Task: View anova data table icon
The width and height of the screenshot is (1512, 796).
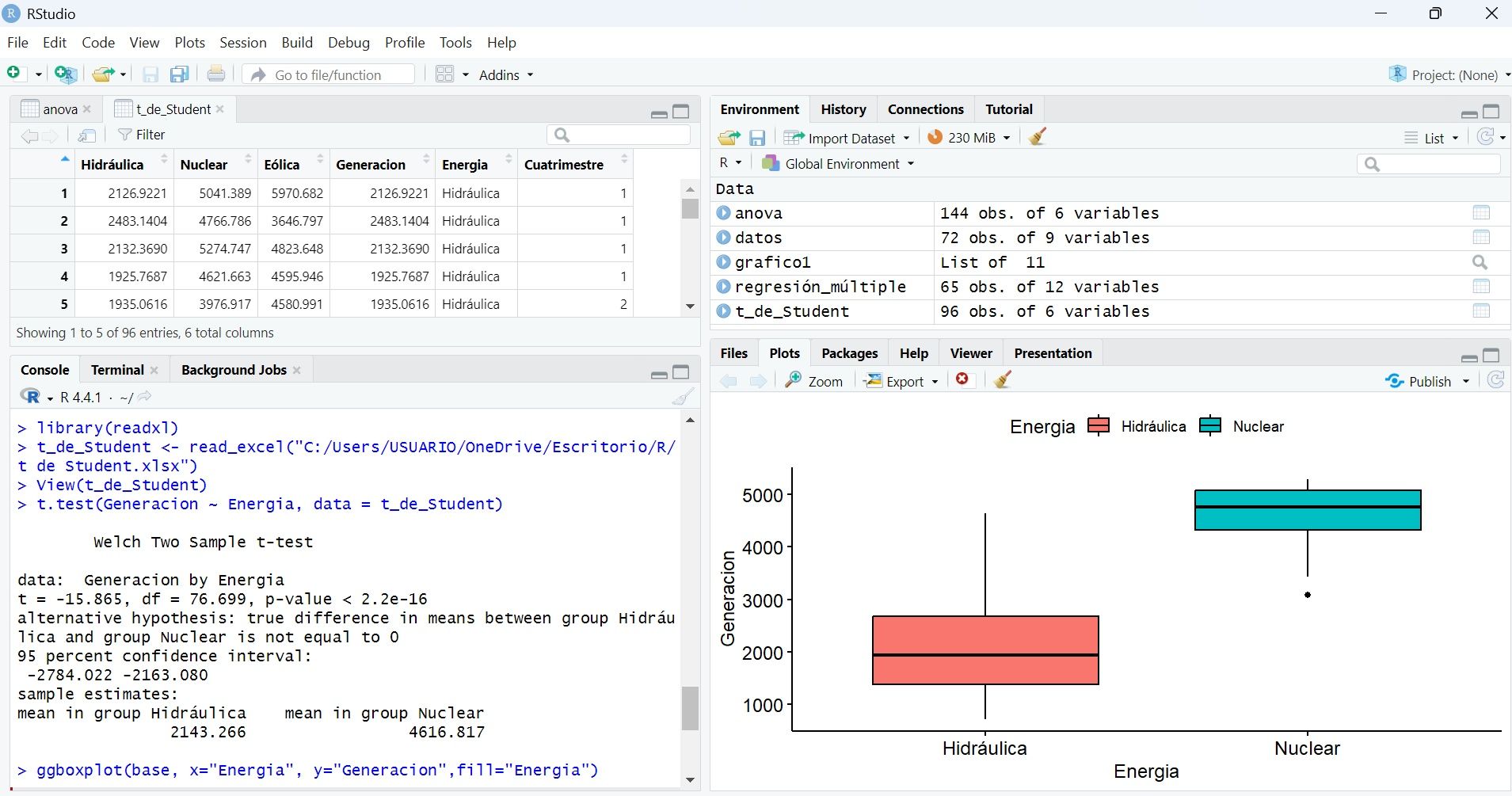Action: point(1481,213)
